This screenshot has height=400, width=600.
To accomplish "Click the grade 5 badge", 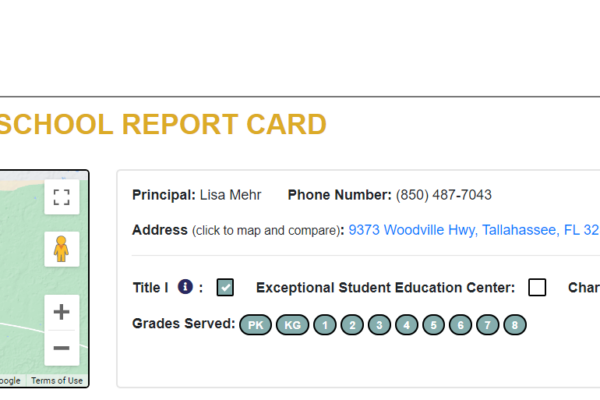I will pos(434,325).
